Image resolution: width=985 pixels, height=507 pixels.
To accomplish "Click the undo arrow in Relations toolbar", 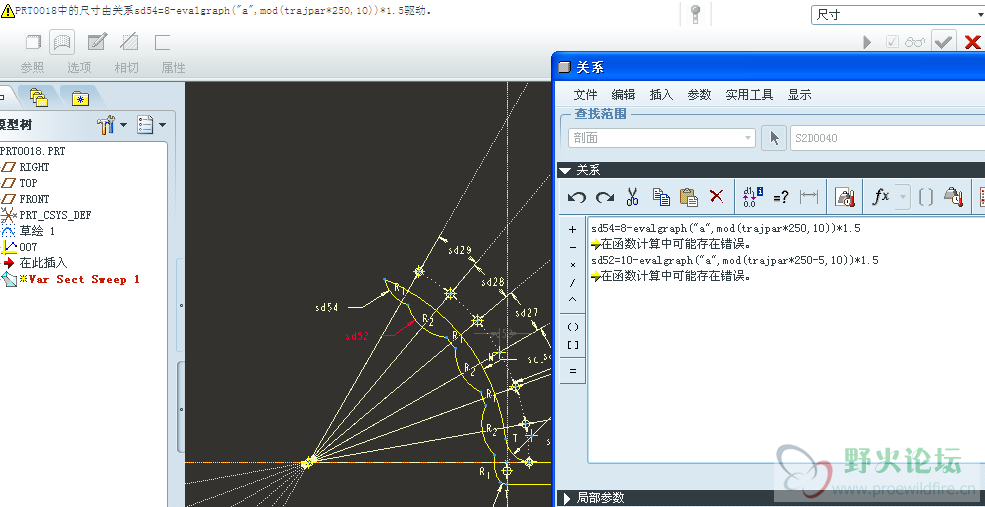I will pos(576,197).
